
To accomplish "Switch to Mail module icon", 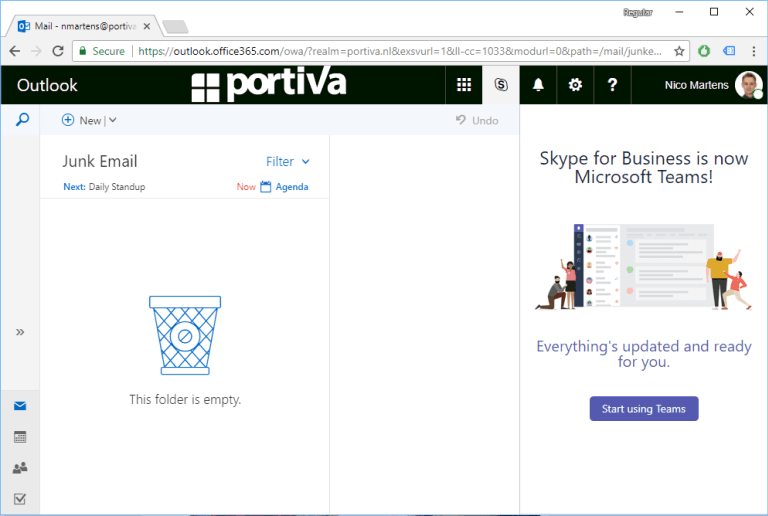I will pos(20,406).
